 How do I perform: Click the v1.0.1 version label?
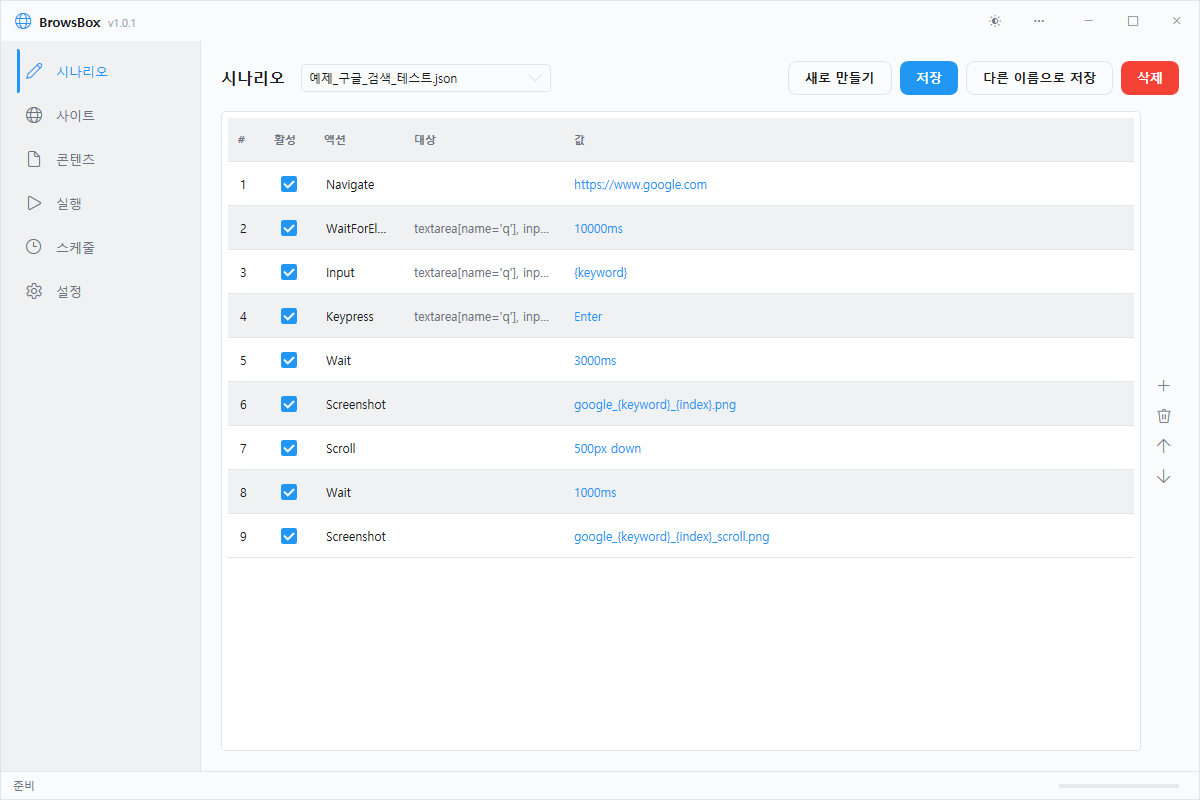tap(122, 22)
